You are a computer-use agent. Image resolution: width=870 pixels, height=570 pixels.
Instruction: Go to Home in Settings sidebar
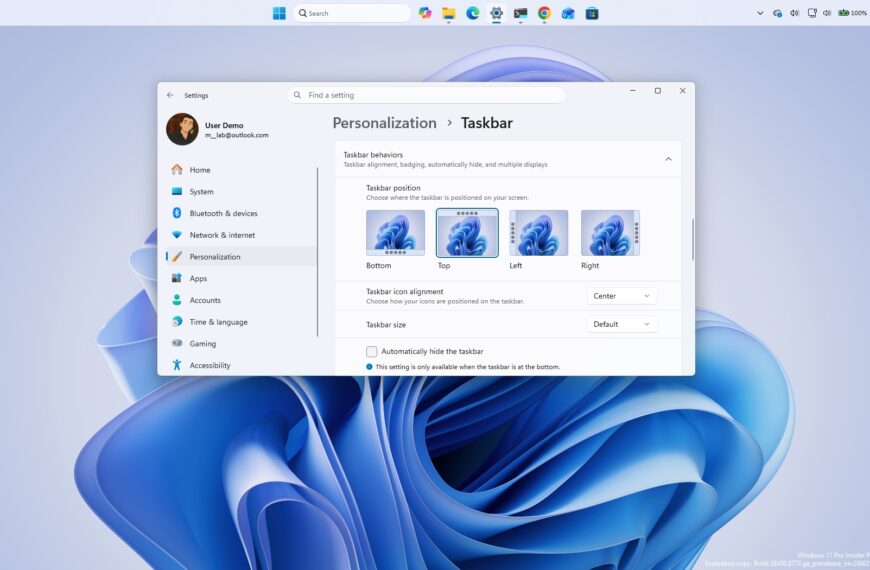pyautogui.click(x=241, y=170)
